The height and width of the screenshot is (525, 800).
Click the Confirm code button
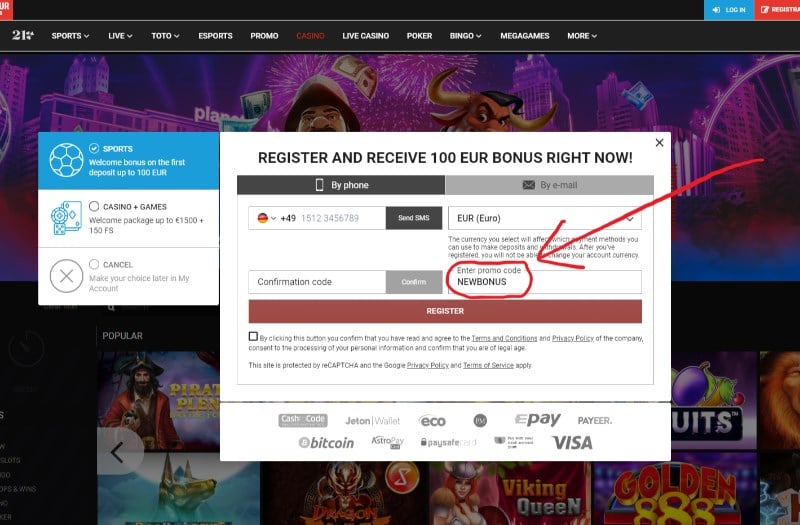click(414, 282)
